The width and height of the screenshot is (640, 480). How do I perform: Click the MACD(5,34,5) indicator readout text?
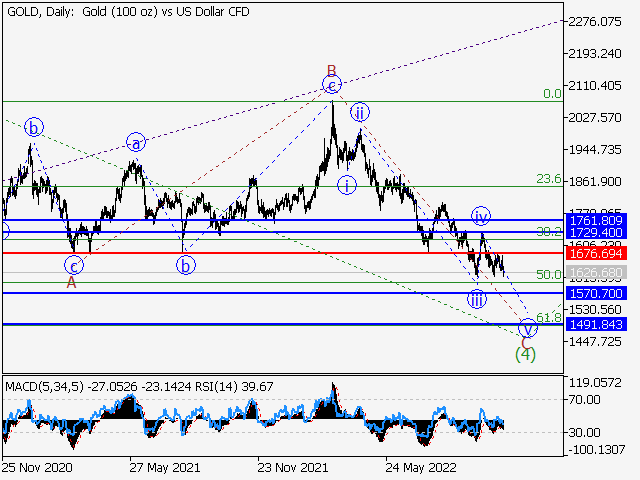pos(96,387)
